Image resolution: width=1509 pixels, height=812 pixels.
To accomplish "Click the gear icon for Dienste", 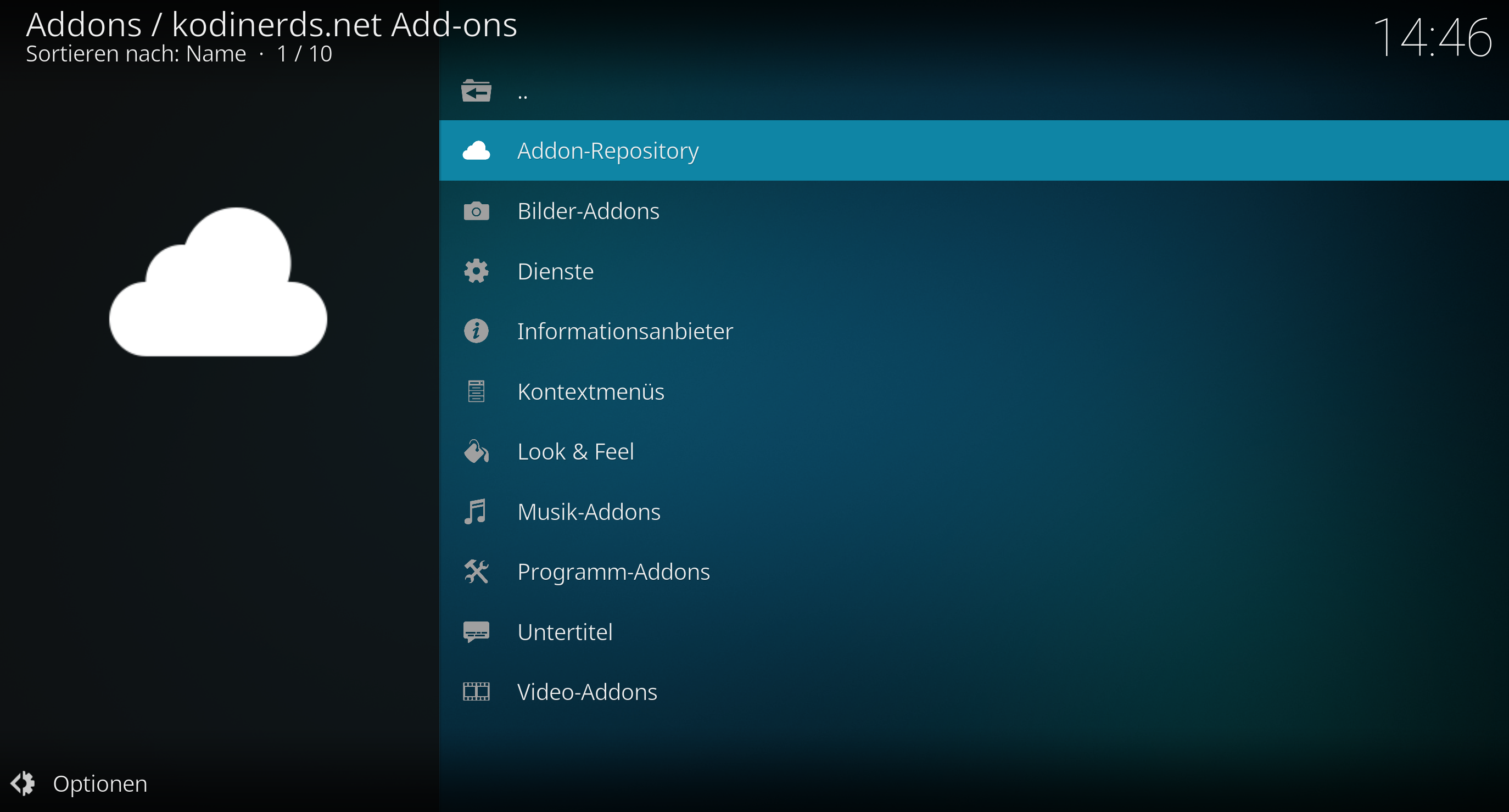I will tap(476, 271).
